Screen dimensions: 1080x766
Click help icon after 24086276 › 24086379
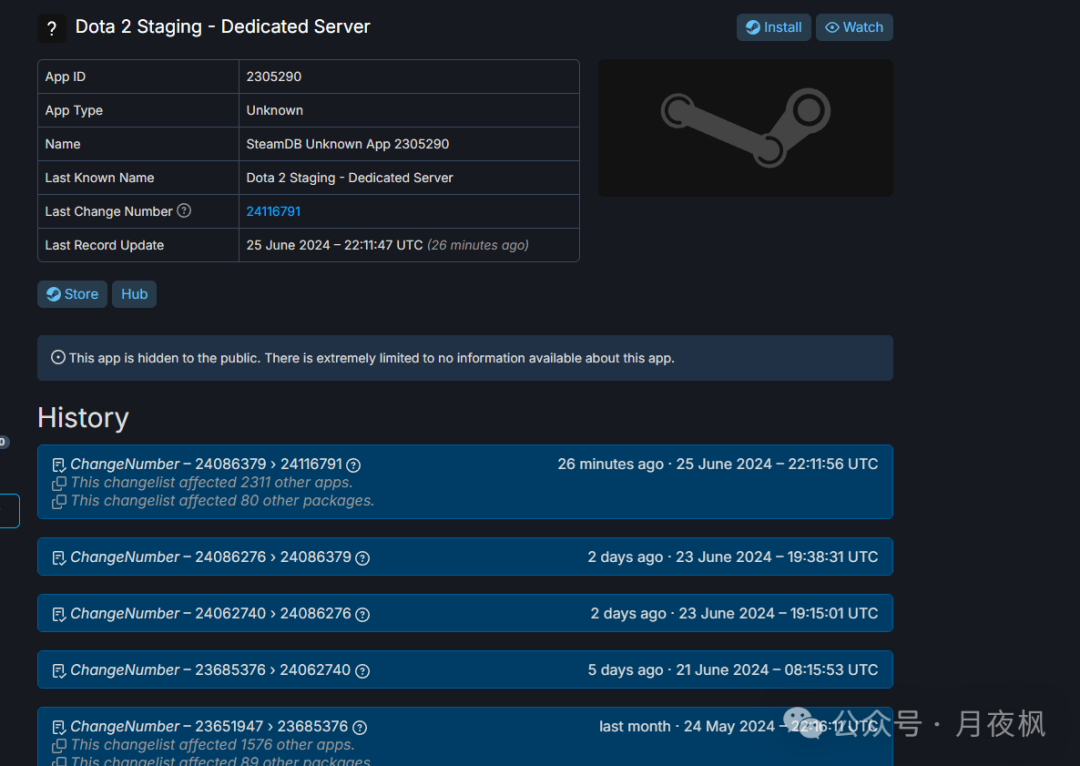(362, 558)
